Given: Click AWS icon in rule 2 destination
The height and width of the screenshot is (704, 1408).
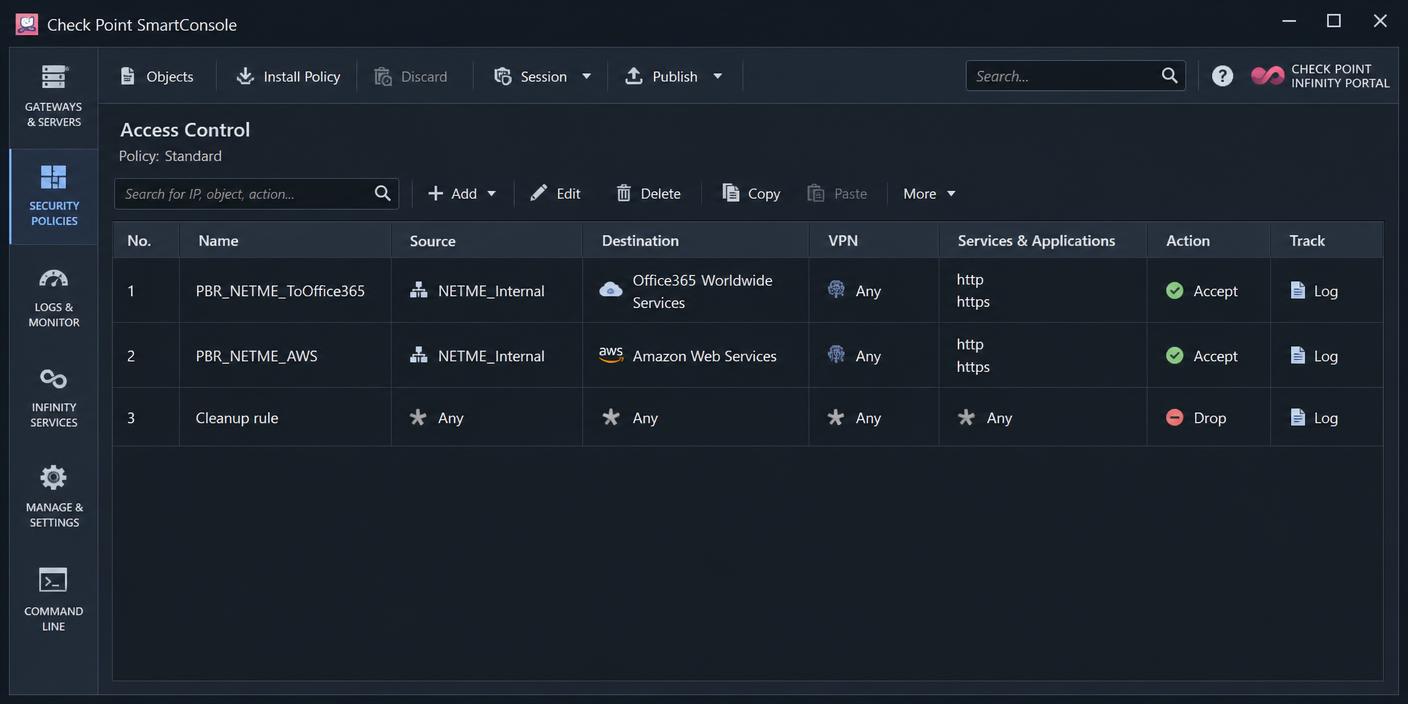Looking at the screenshot, I should coord(611,355).
